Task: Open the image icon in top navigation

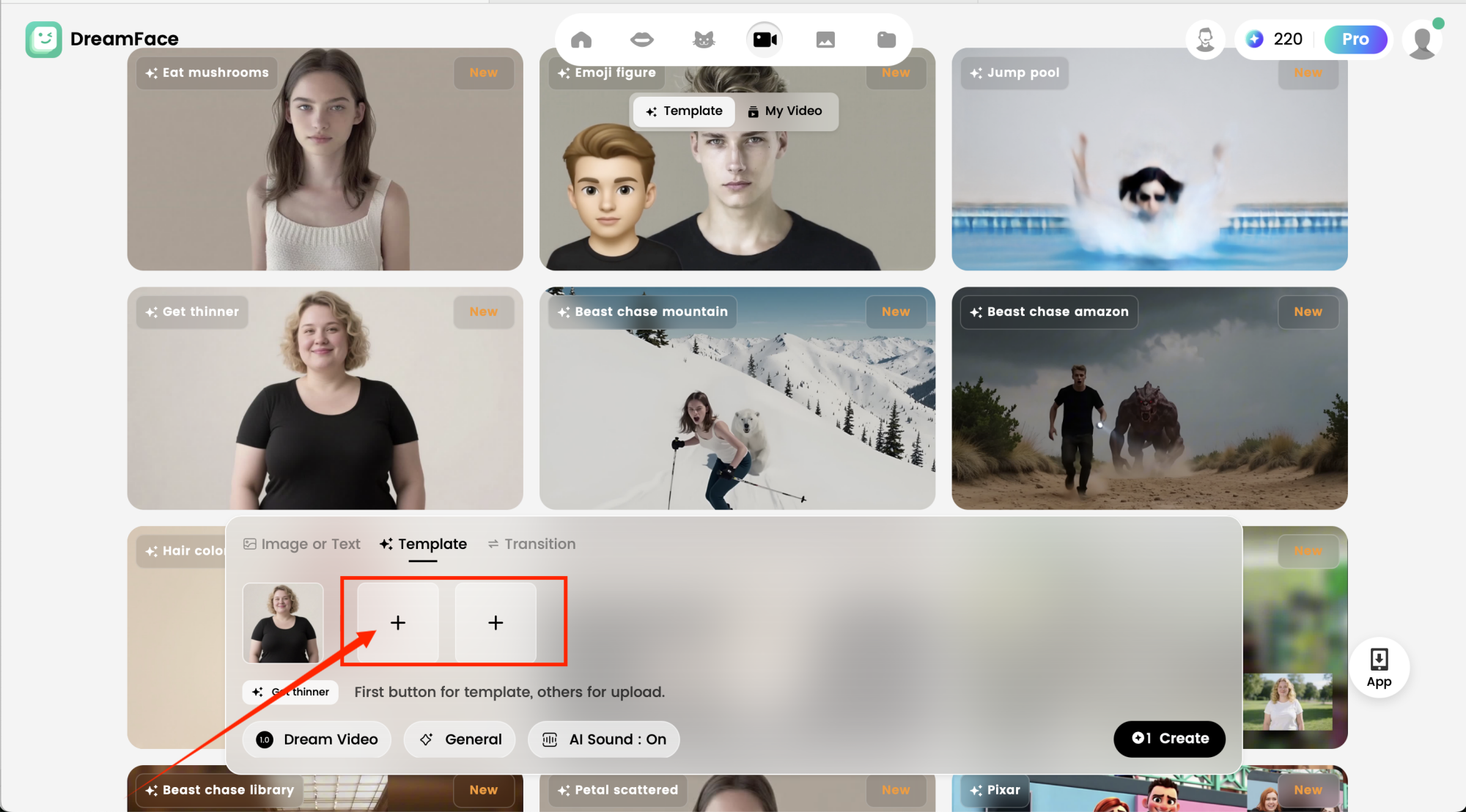Action: pos(825,40)
